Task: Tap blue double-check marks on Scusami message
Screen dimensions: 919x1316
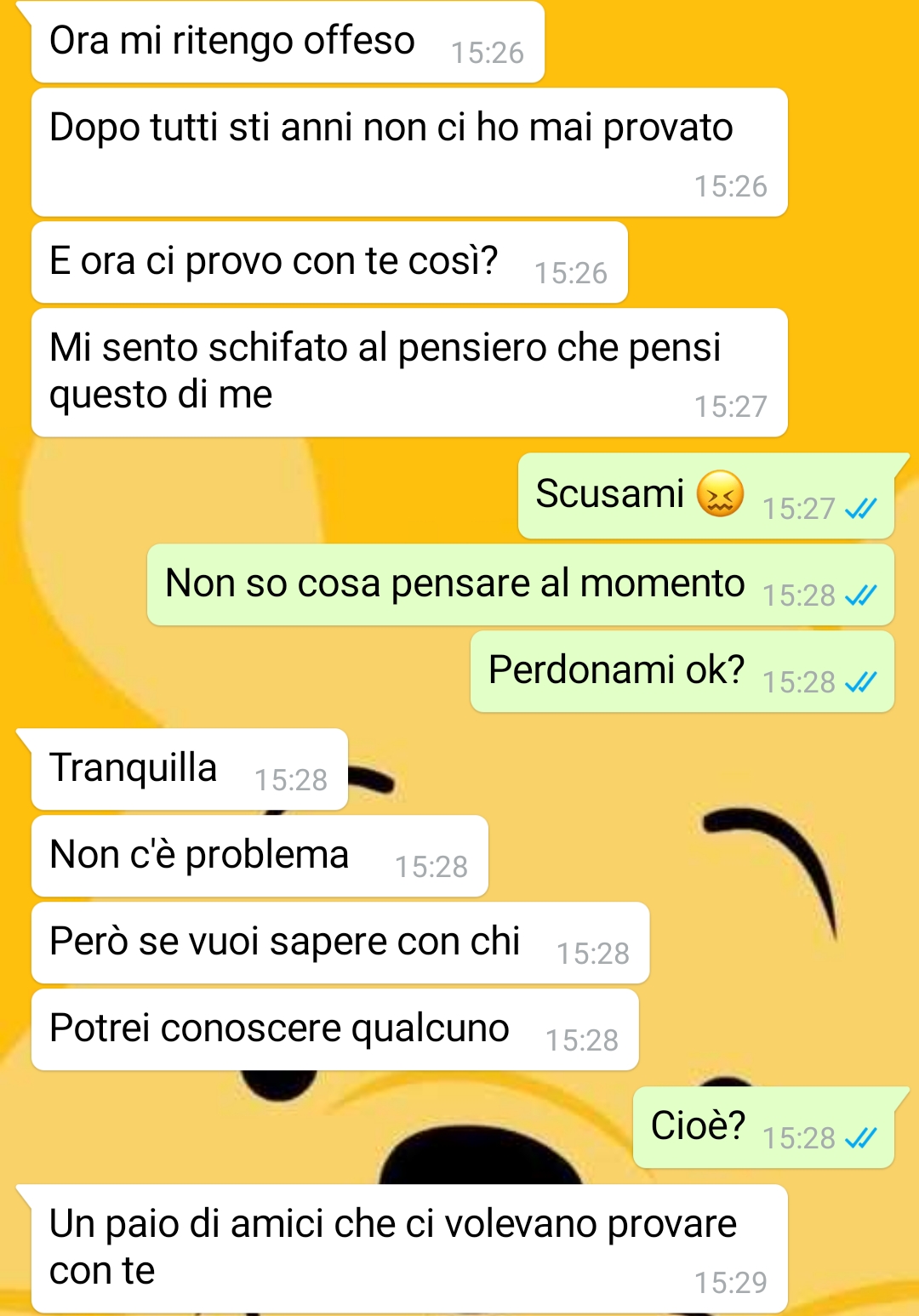Action: pyautogui.click(x=860, y=509)
